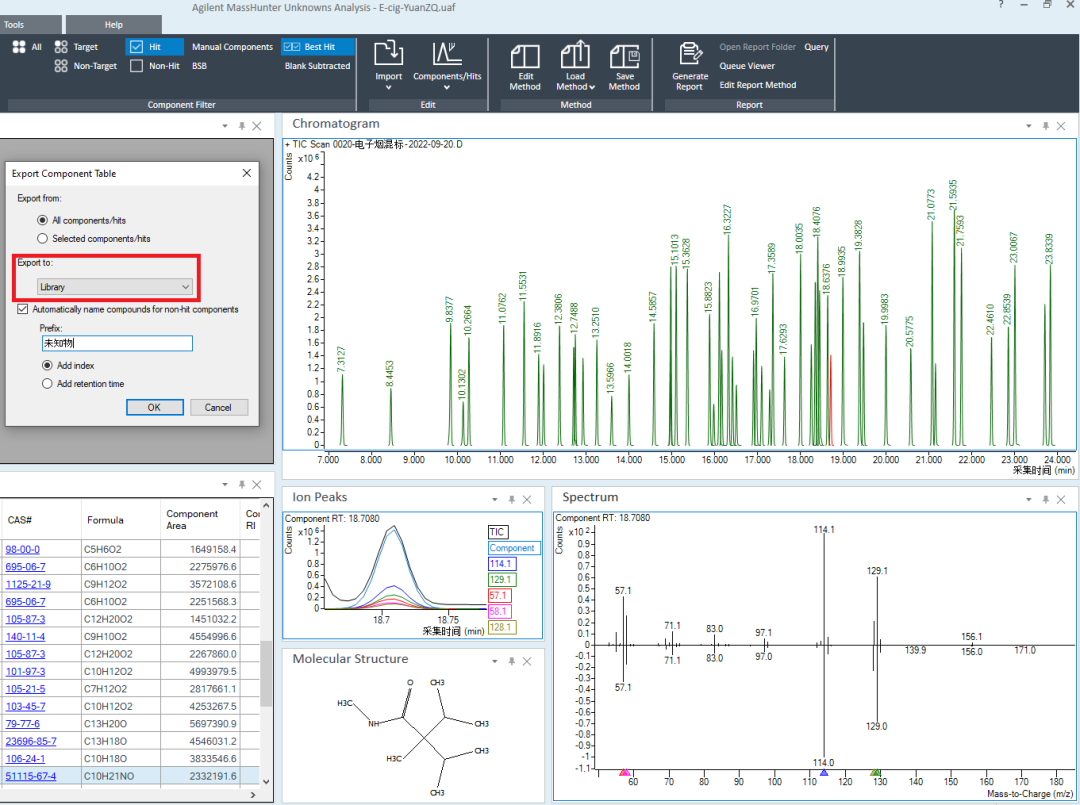Click the BSB filter option
The image size is (1080, 805).
coord(199,65)
